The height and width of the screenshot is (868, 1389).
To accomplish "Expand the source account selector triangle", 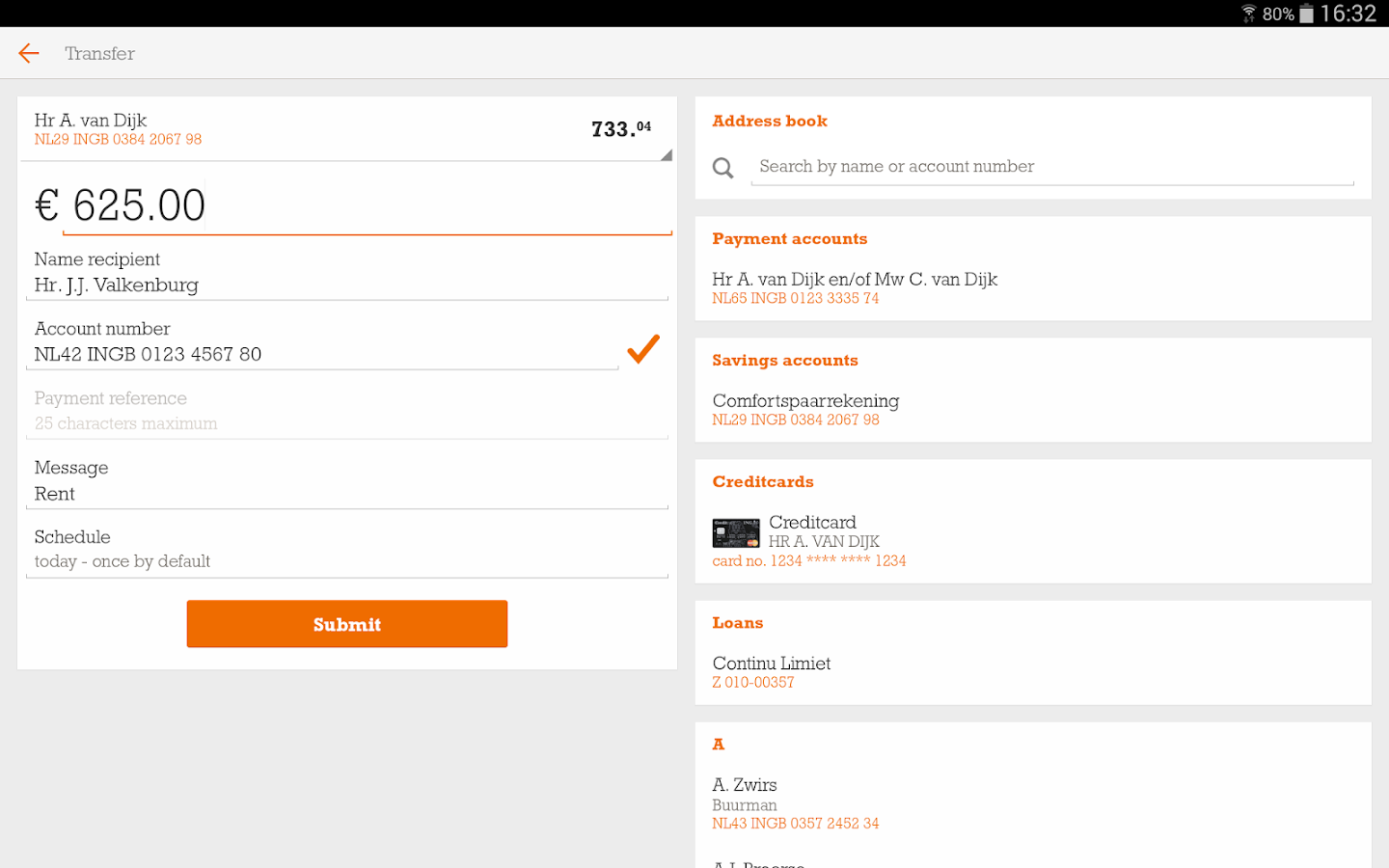I will (665, 154).
